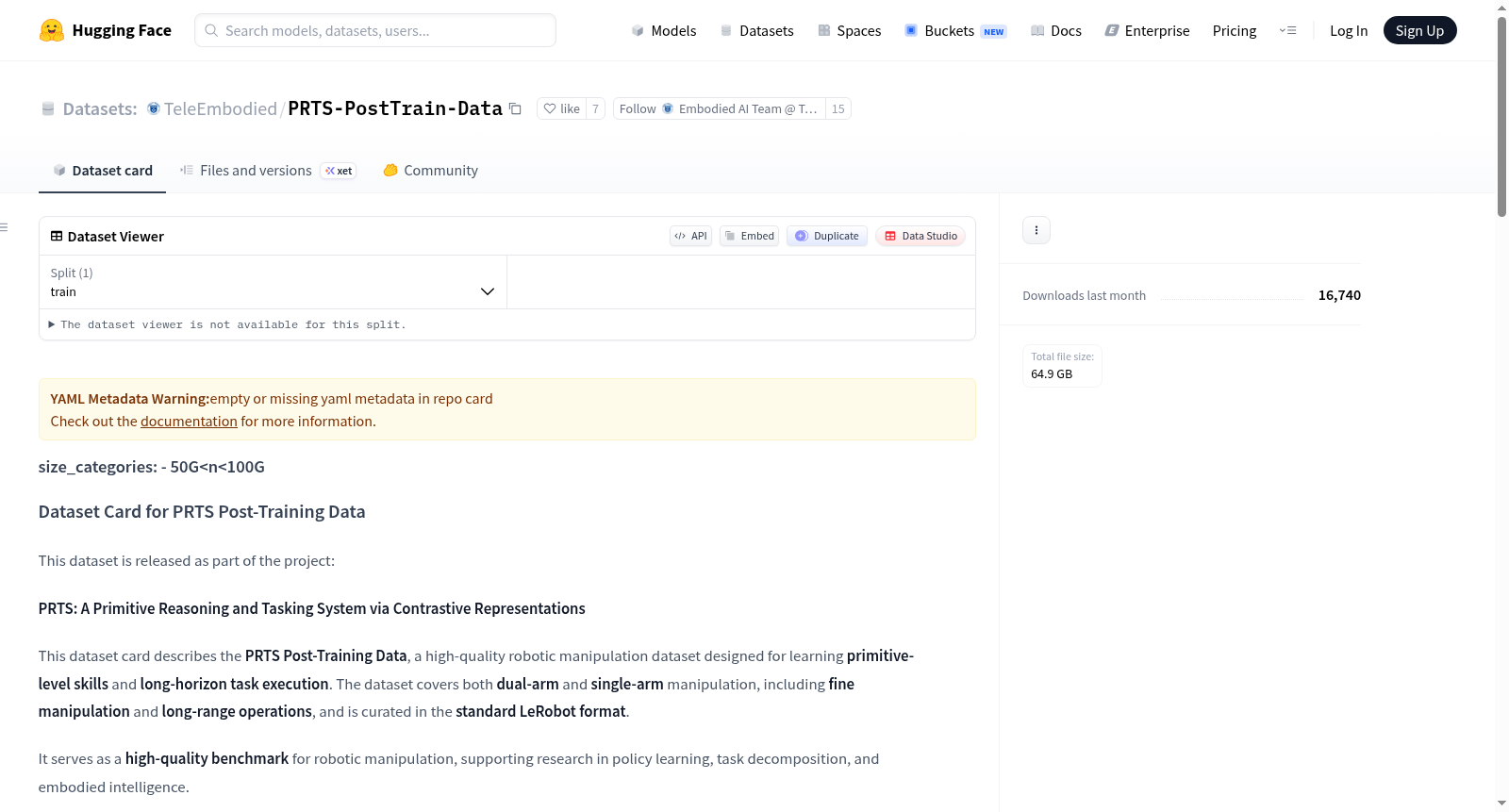Click the Embed button
The image size is (1509, 812).
(x=749, y=236)
